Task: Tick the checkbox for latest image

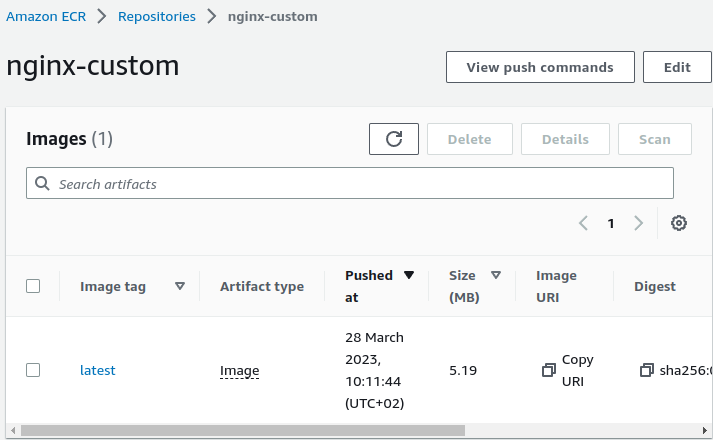Action: pos(33,370)
